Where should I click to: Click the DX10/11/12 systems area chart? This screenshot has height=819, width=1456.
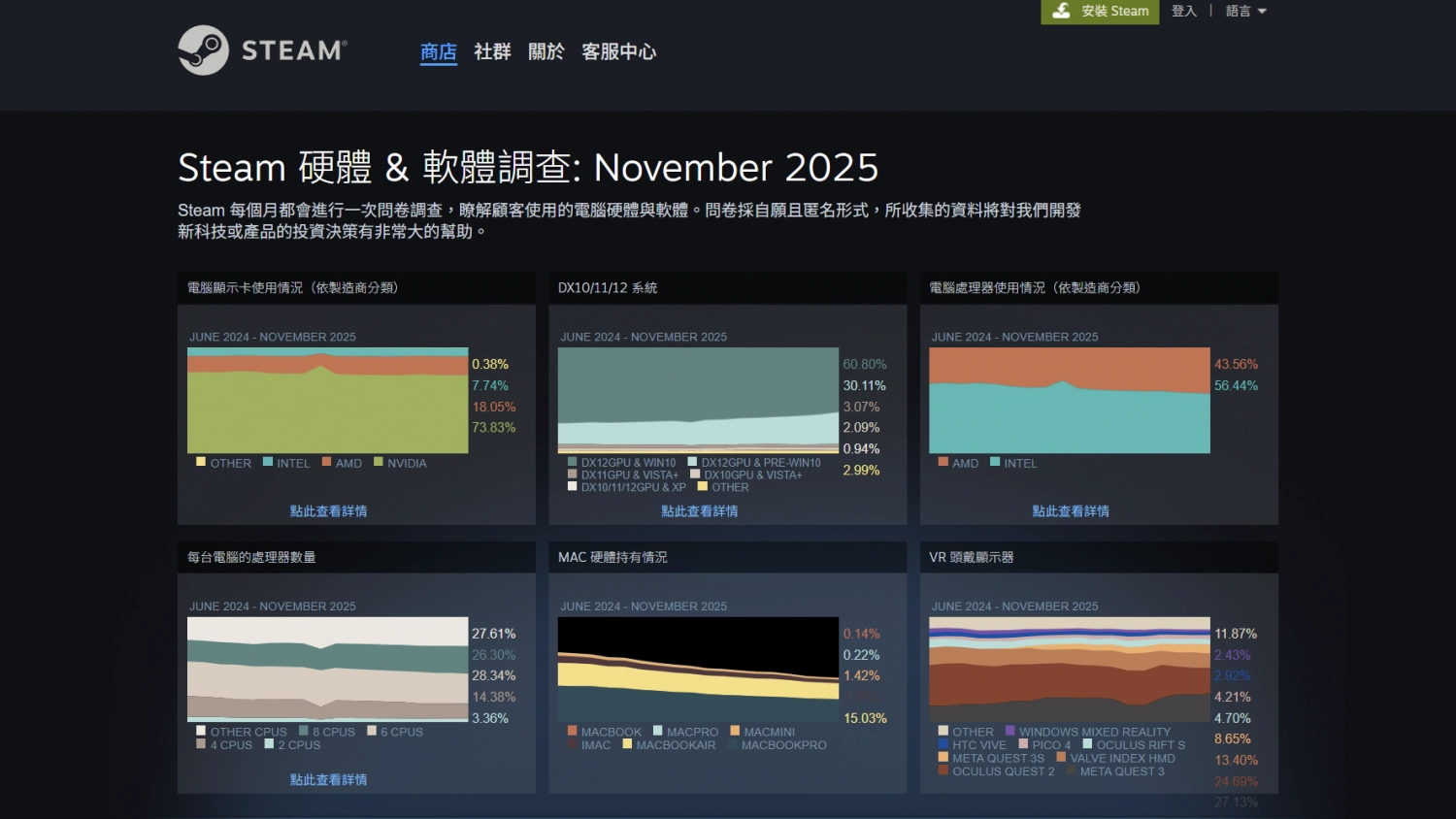(x=698, y=400)
